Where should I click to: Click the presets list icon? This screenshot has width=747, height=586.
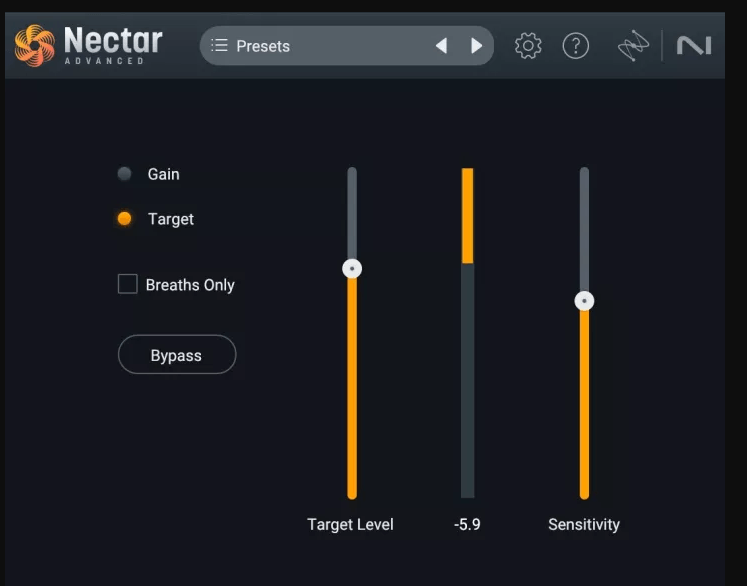pos(219,46)
